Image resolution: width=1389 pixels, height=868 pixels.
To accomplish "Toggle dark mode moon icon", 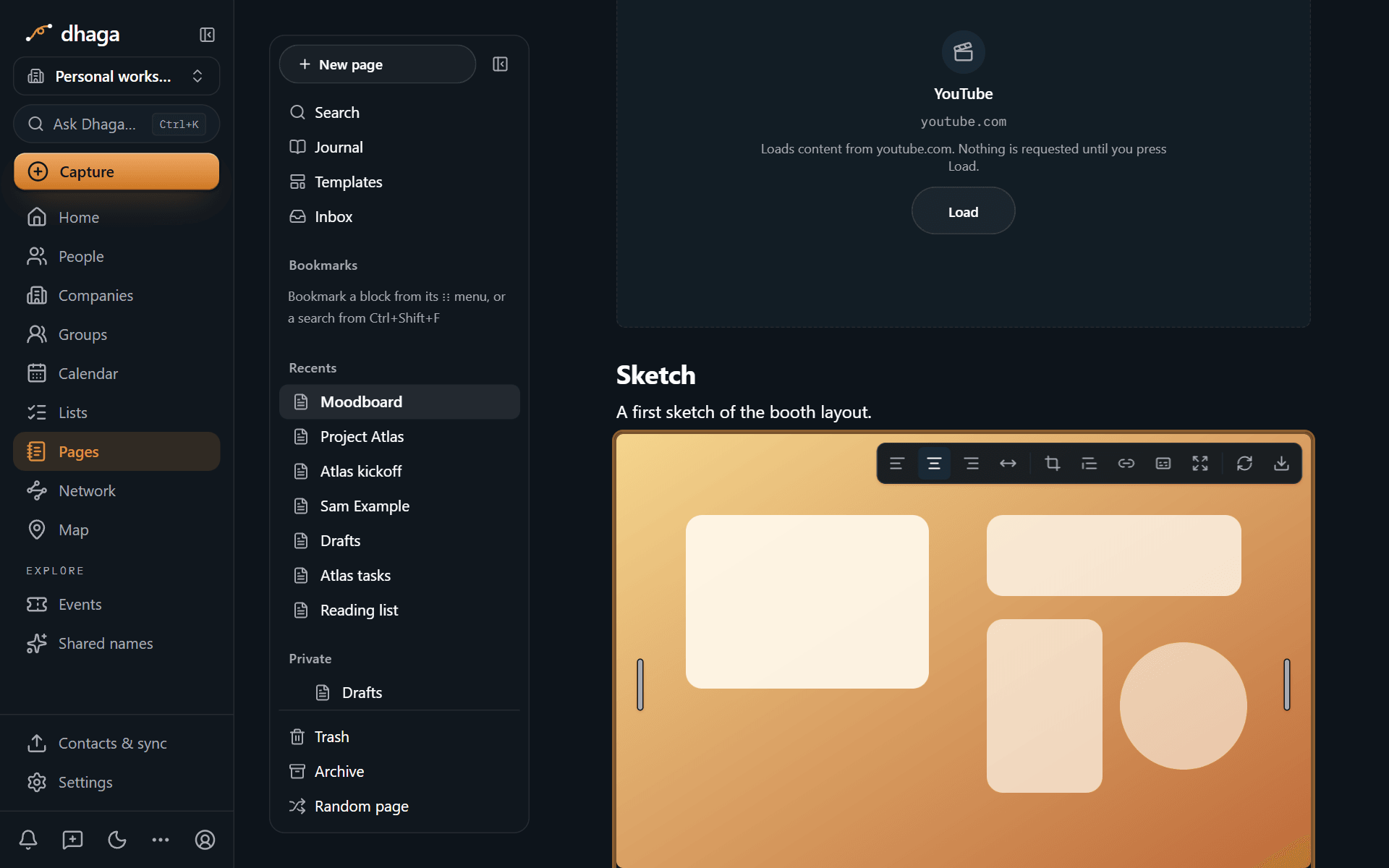I will click(116, 840).
